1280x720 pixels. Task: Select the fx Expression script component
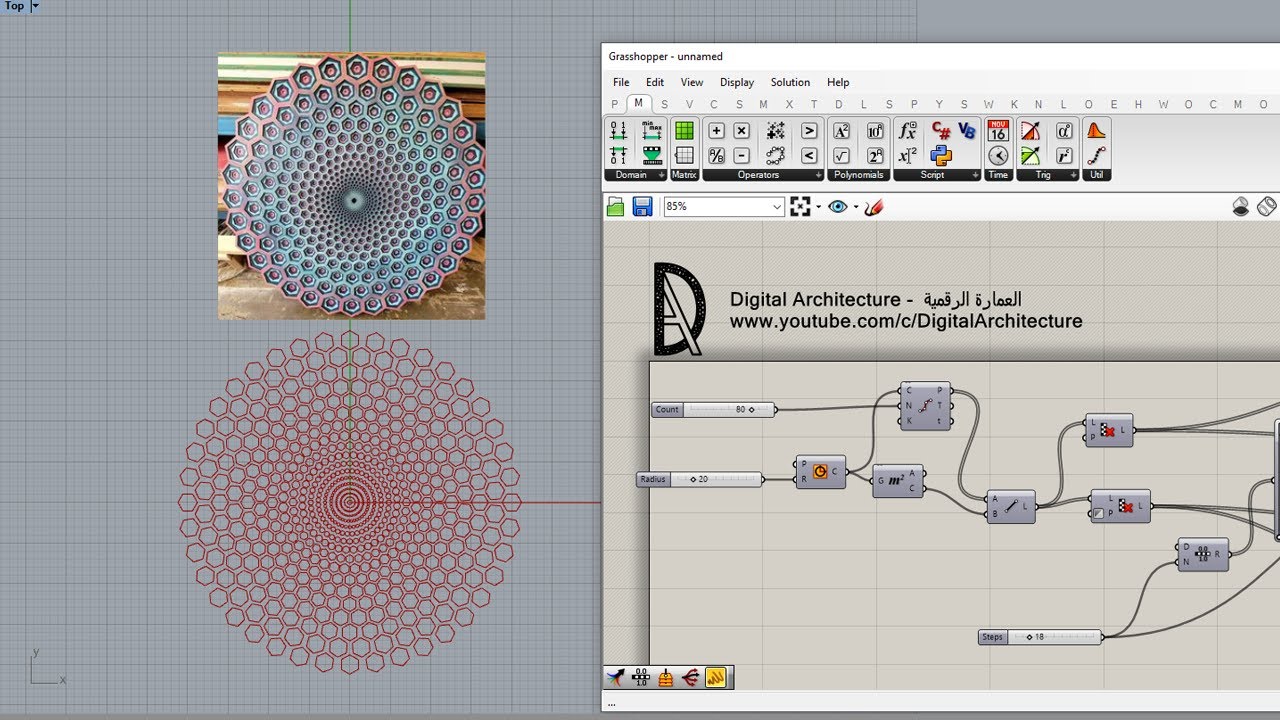(x=907, y=131)
